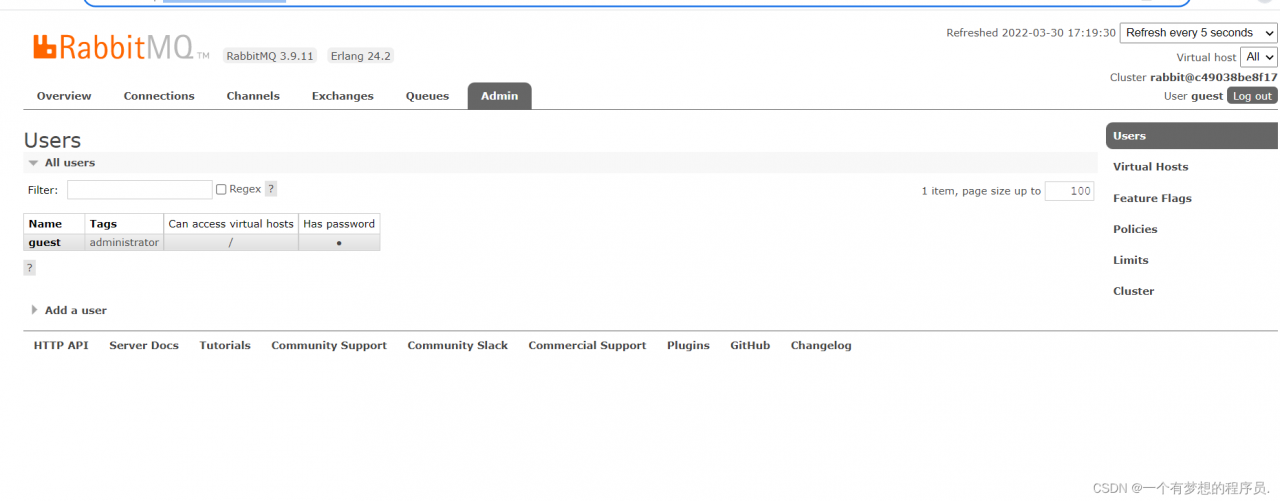Viewport: 1280px width, 501px height.
Task: Click the Can access virtual hosts header
Action: [231, 224]
